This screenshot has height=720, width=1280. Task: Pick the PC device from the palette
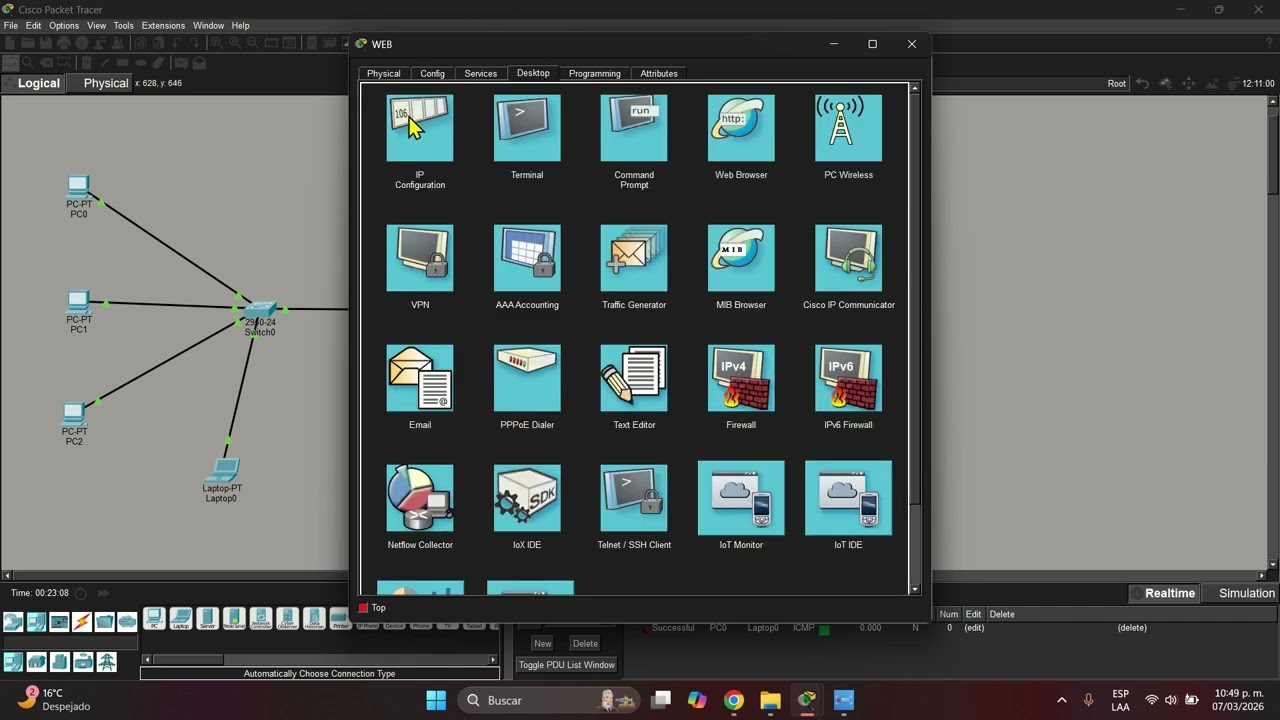click(154, 619)
